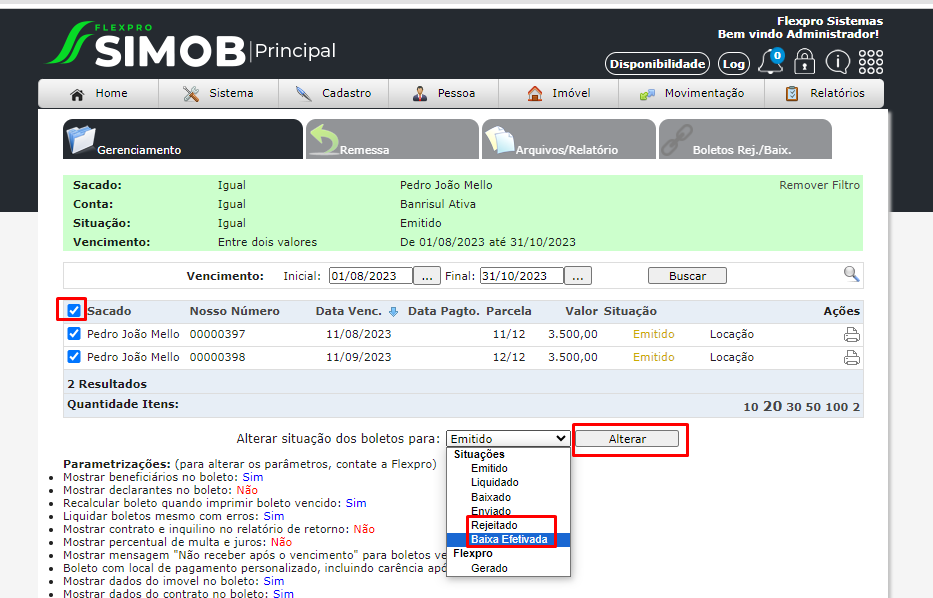Viewport: 933px width, 598px height.
Task: Set items per page to 30
Action: click(x=794, y=407)
